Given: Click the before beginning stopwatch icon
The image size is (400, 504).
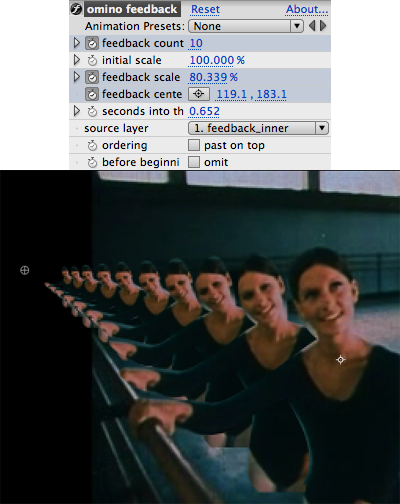Looking at the screenshot, I should [92, 162].
